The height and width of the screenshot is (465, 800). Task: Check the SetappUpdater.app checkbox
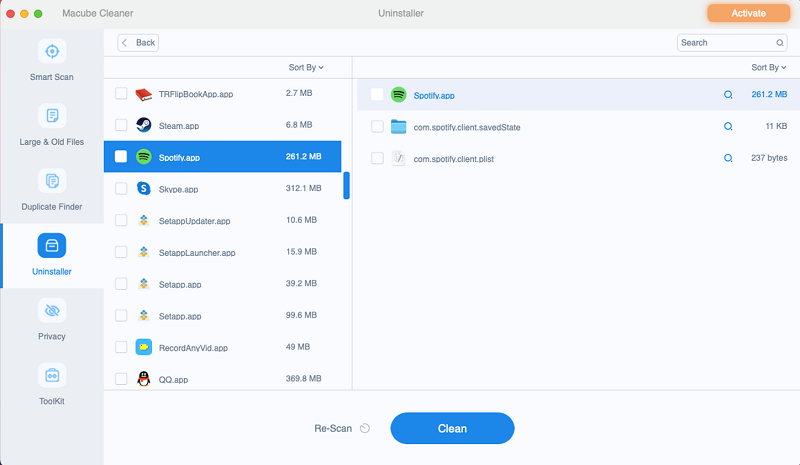(121, 220)
